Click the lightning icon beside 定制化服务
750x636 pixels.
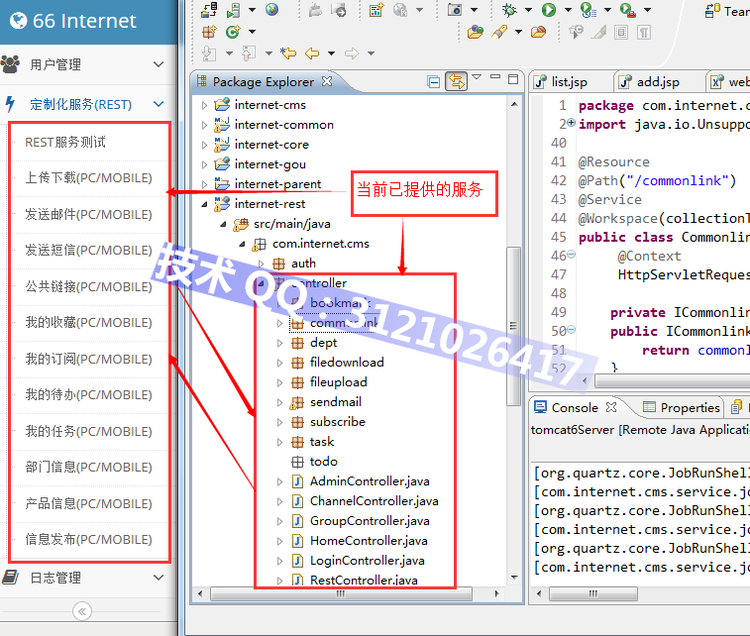pyautogui.click(x=10, y=104)
